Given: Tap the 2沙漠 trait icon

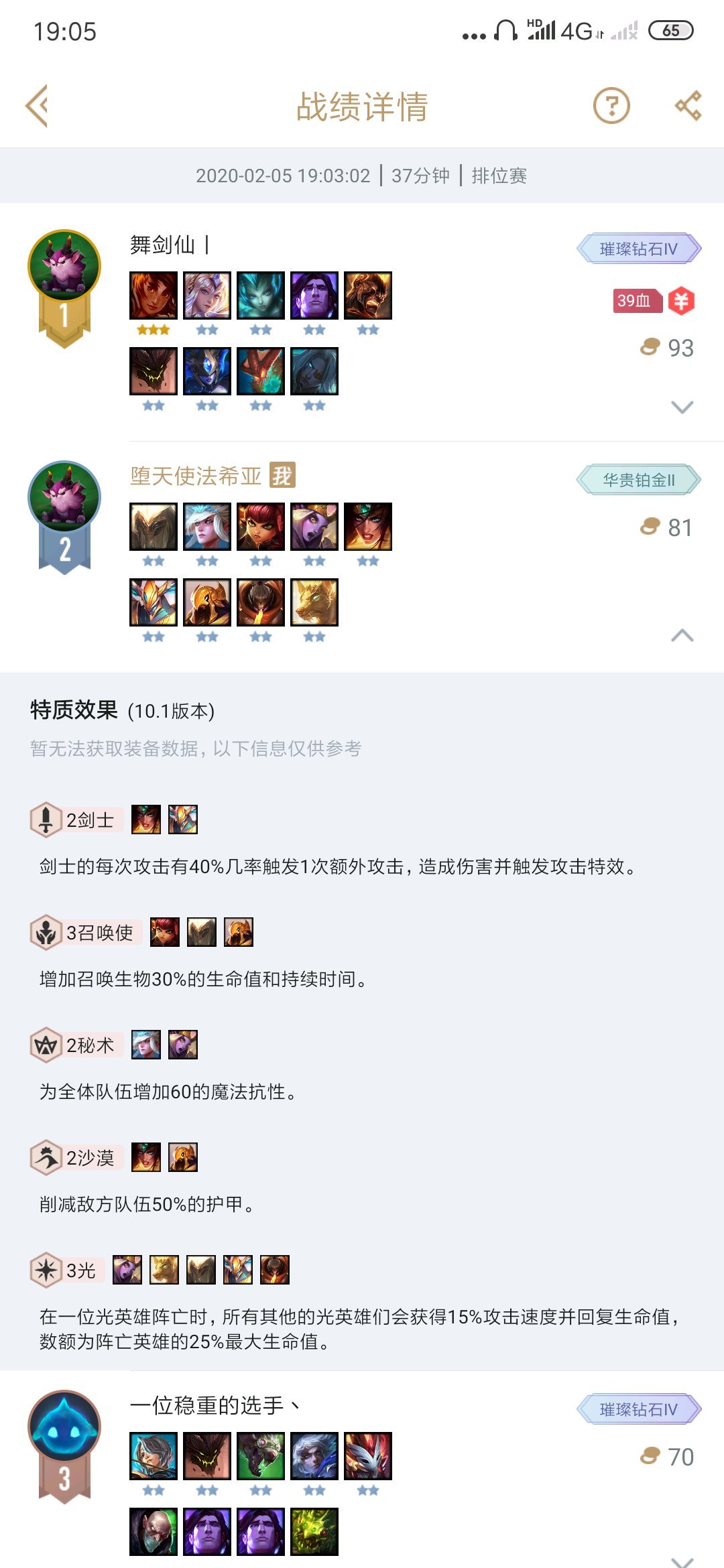Looking at the screenshot, I should [46, 1157].
